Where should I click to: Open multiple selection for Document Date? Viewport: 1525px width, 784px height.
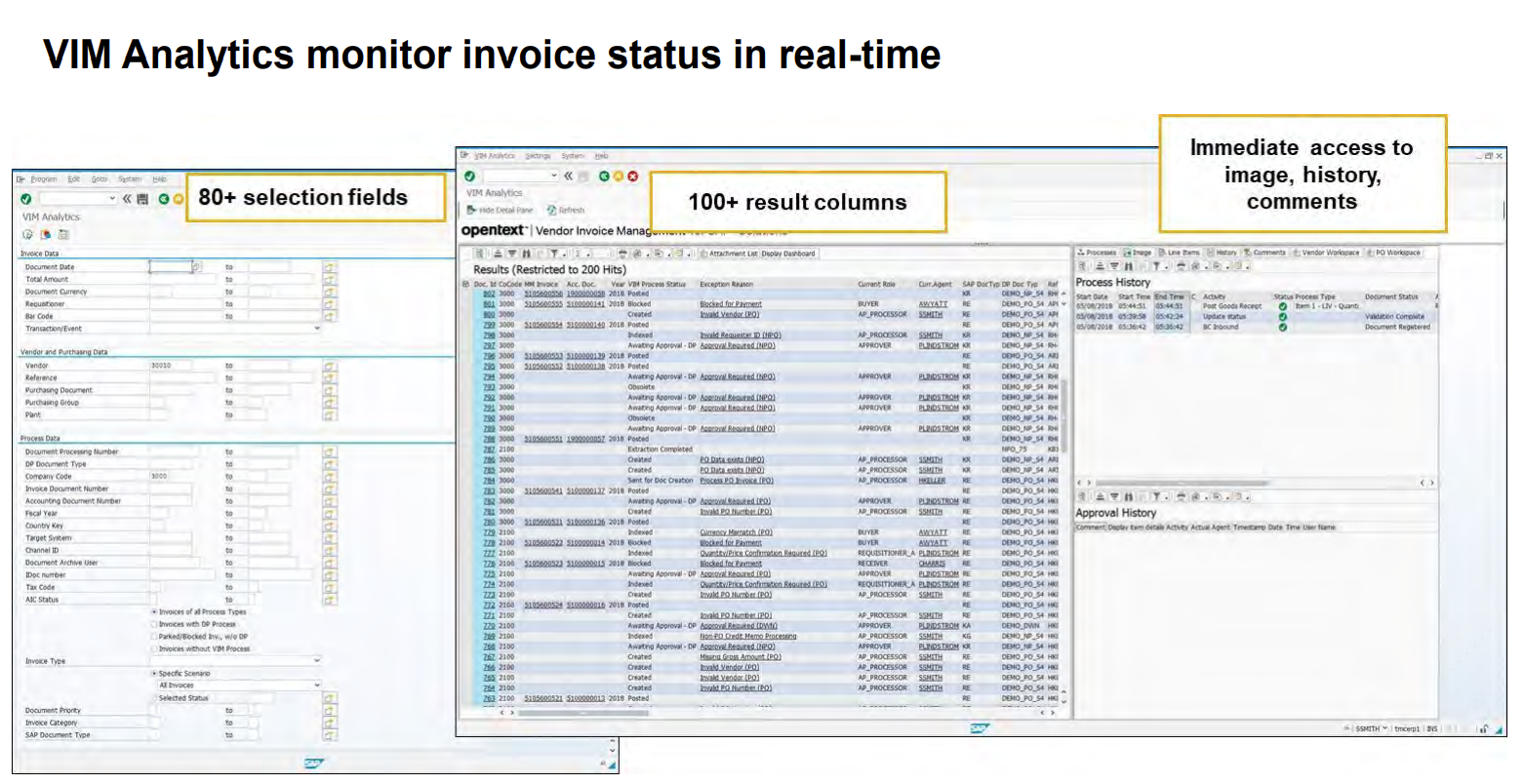click(329, 266)
